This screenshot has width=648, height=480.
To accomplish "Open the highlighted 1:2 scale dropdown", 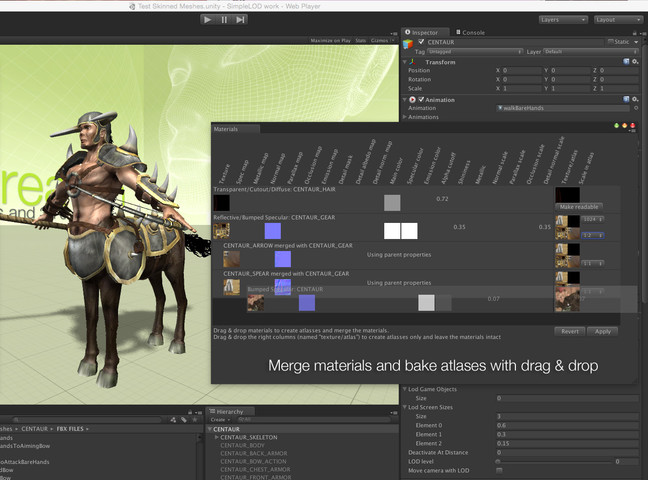I will pos(593,235).
